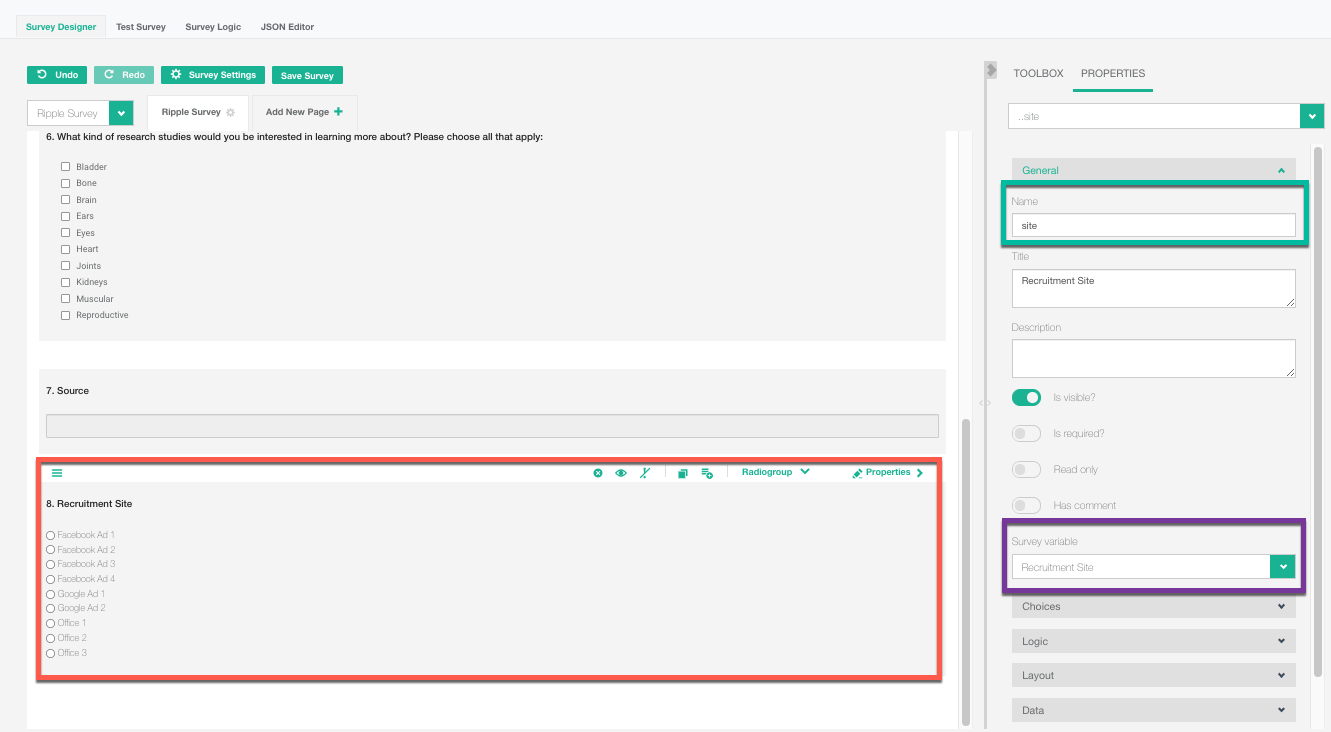Switch to the TOOLBOX tab
This screenshot has height=732, width=1331.
click(x=1038, y=74)
